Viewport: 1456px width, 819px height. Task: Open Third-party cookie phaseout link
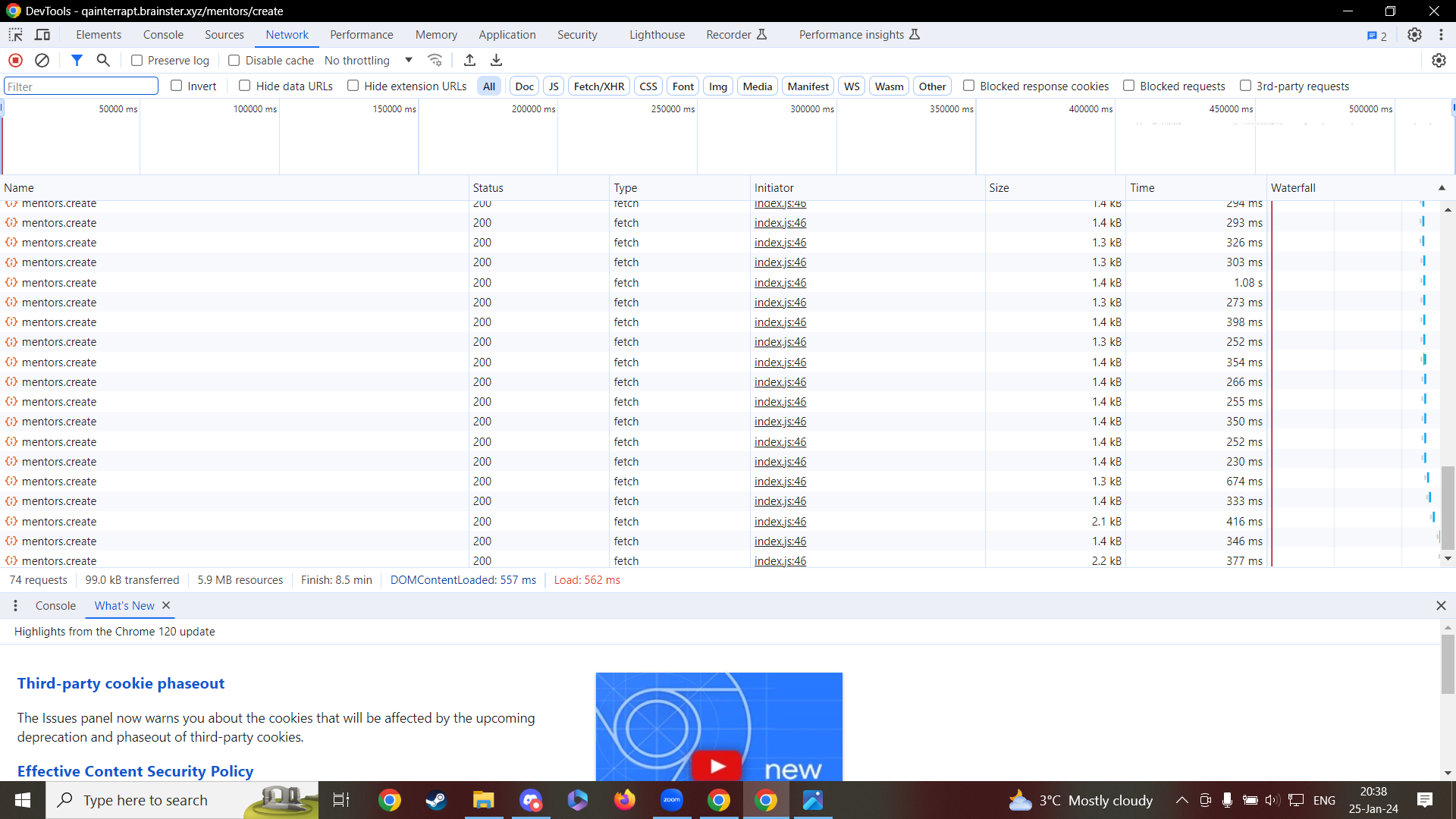tap(121, 683)
